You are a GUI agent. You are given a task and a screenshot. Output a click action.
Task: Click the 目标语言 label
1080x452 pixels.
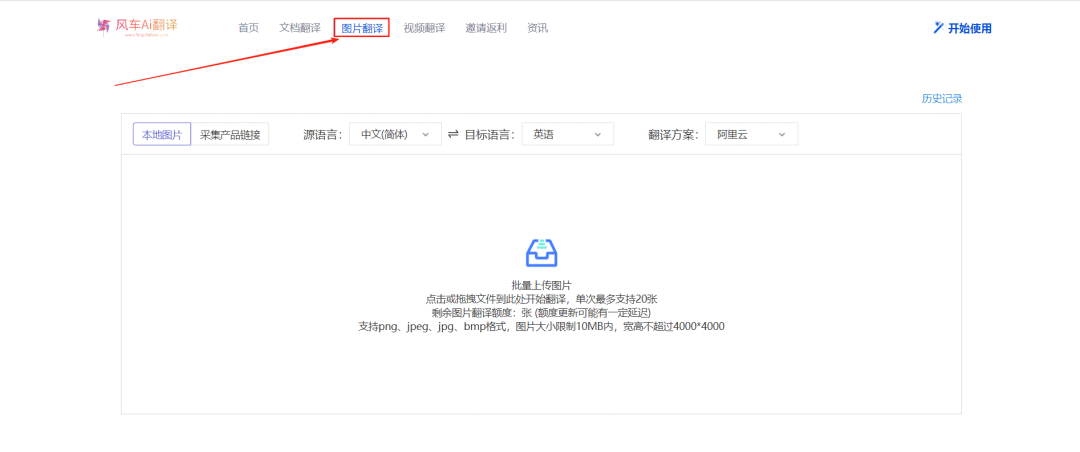click(x=490, y=135)
